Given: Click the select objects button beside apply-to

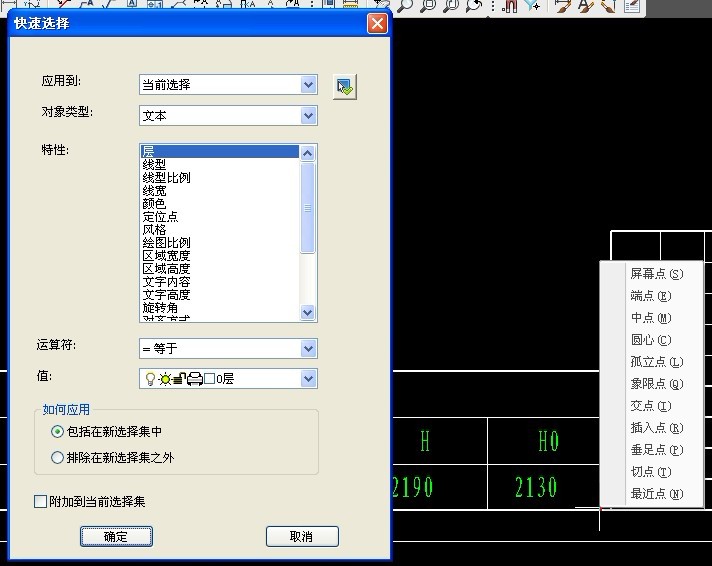Looking at the screenshot, I should coord(345,86).
